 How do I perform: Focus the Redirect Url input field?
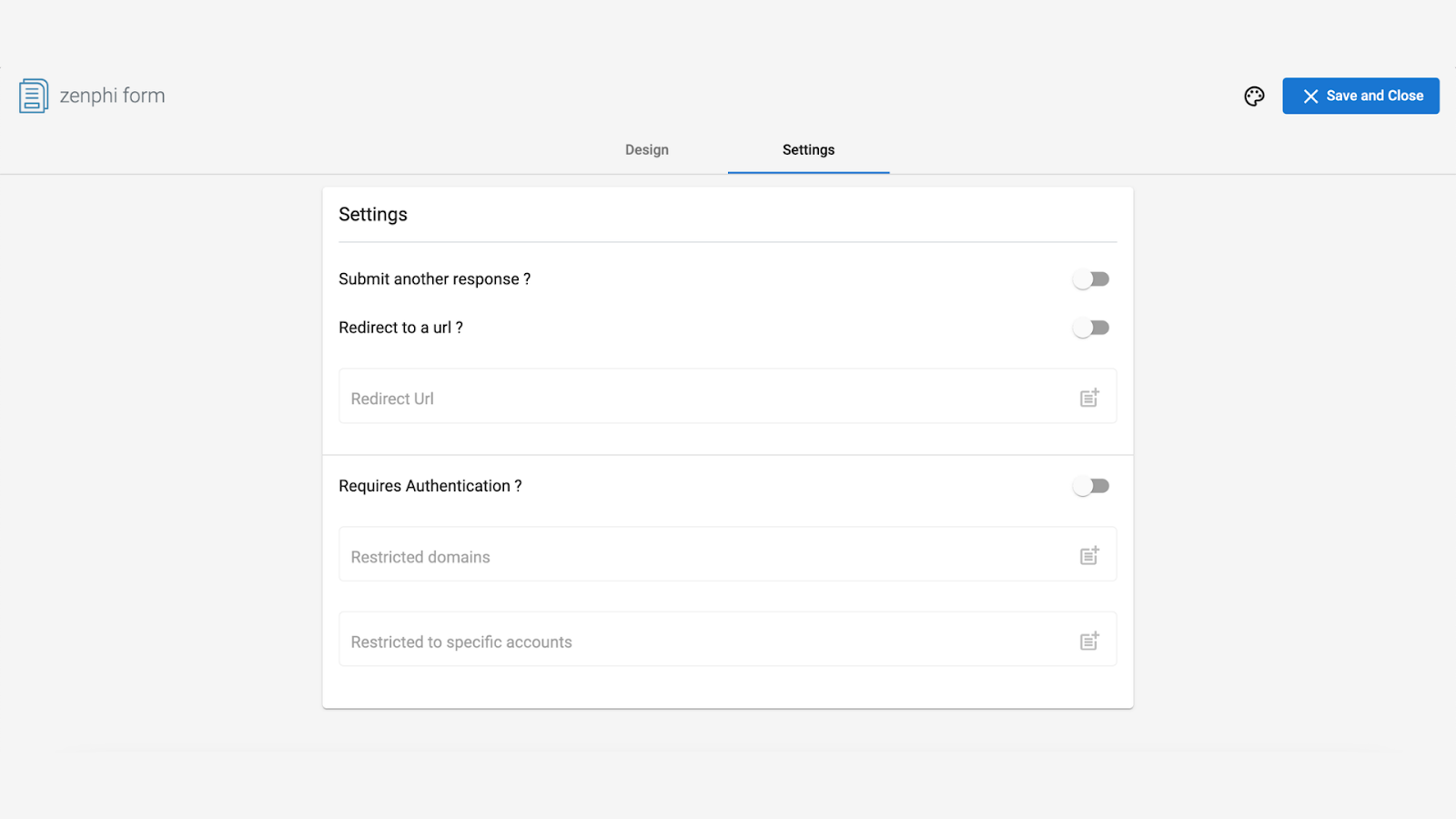point(692,398)
